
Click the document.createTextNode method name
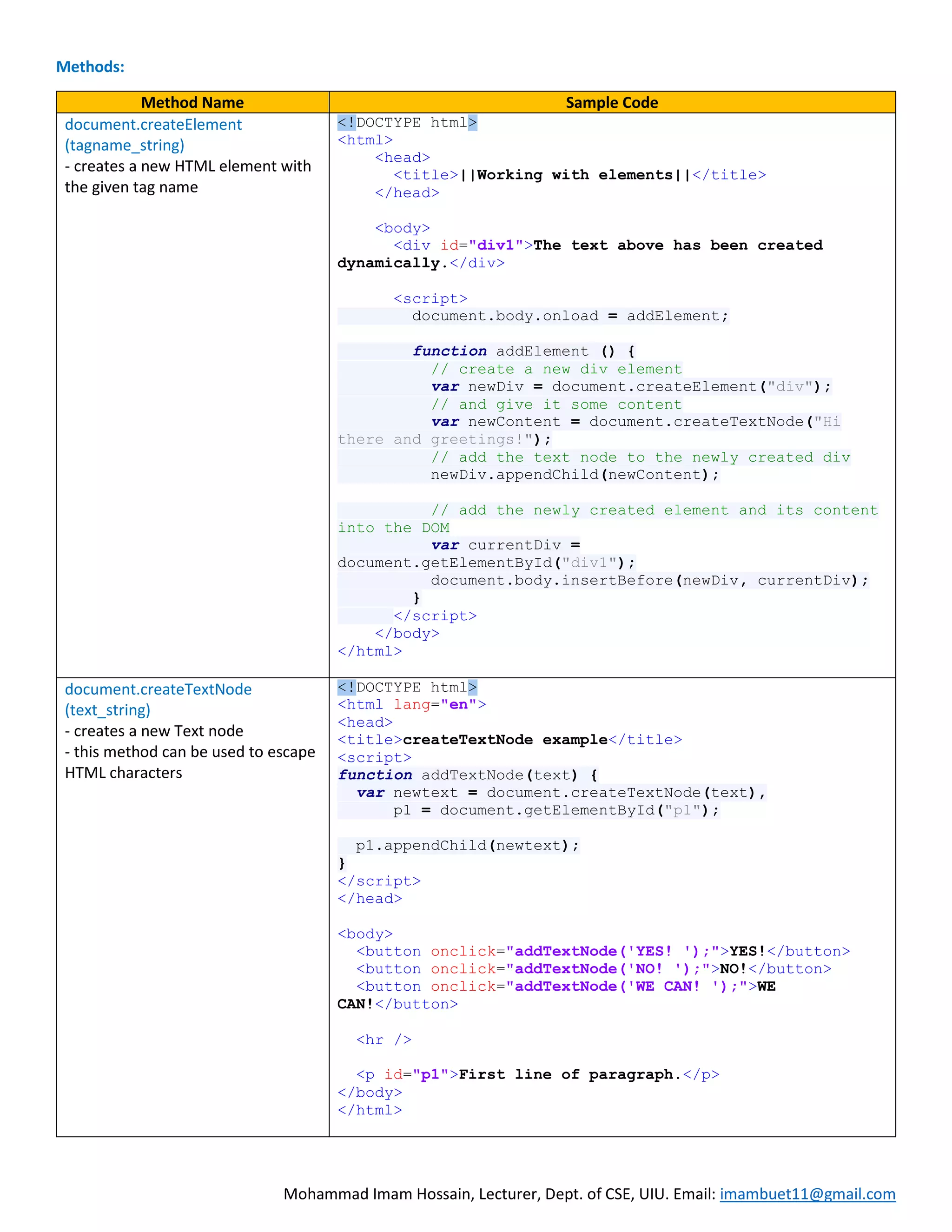pyautogui.click(x=158, y=689)
